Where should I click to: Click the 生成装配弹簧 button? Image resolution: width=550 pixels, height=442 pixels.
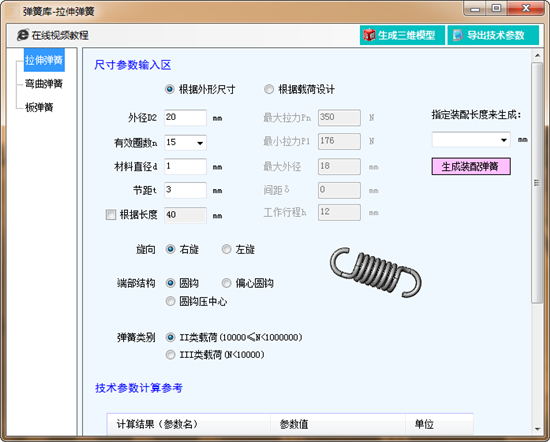471,166
